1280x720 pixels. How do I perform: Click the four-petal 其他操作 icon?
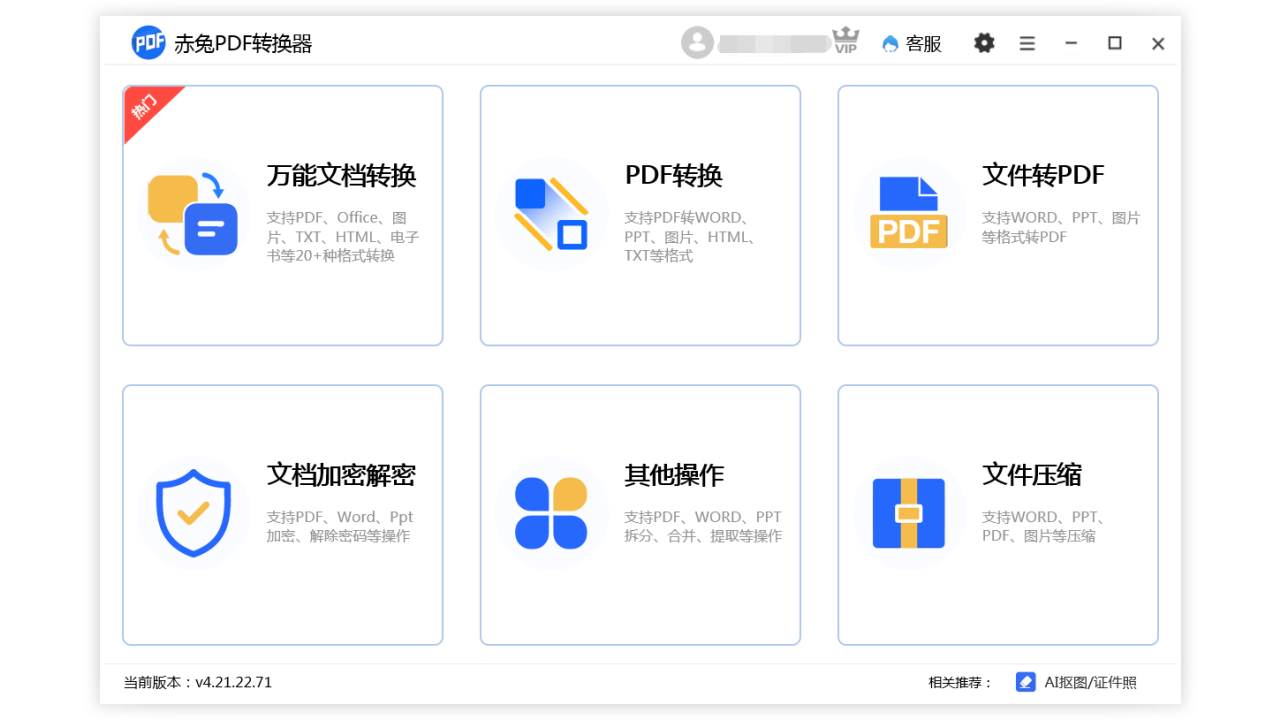(551, 513)
